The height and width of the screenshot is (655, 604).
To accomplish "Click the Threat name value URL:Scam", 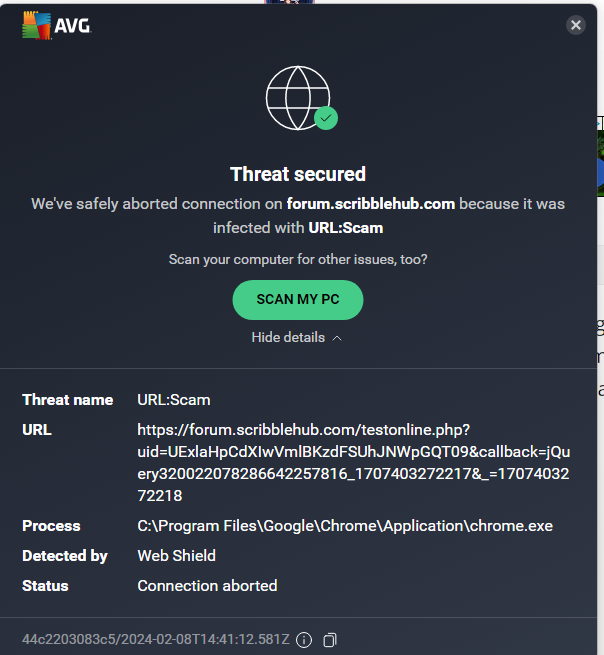I will [x=174, y=400].
